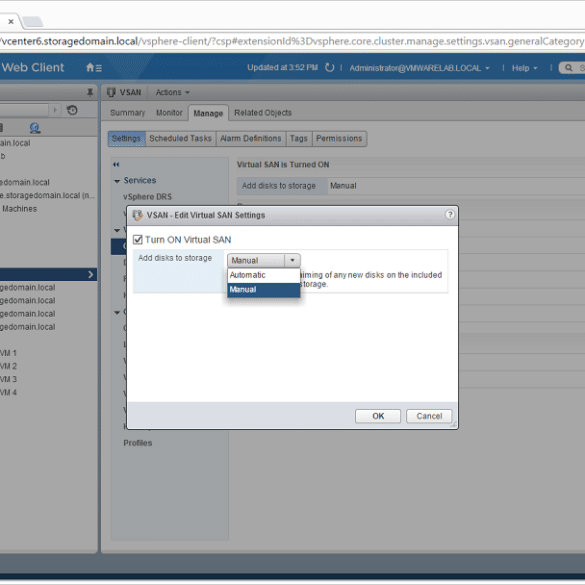Open the Actions dropdown for VSAN
Image resolution: width=585 pixels, height=585 pixels.
tap(172, 92)
